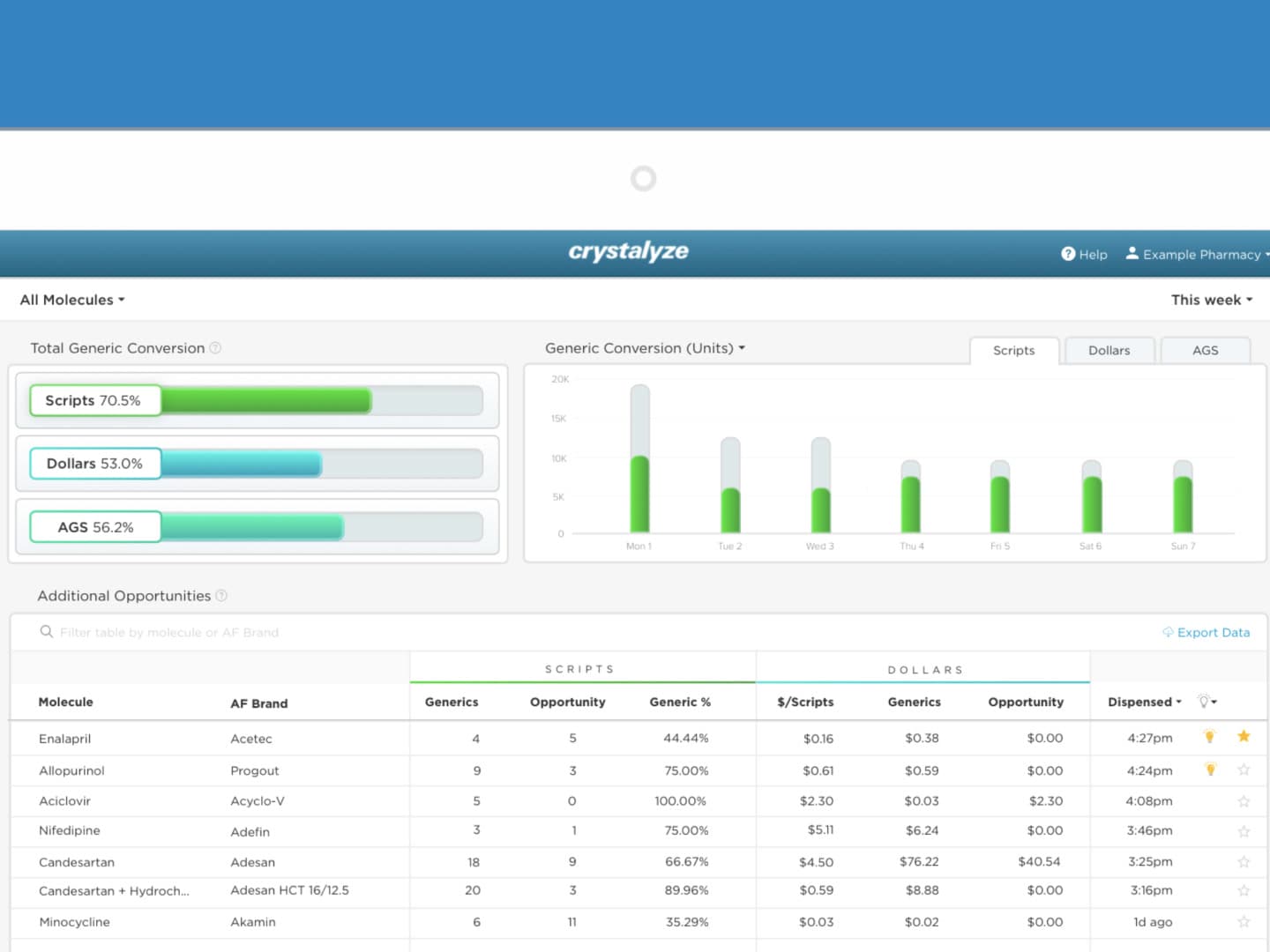This screenshot has height=952, width=1270.
Task: Select the AGS chart tab
Action: (x=1205, y=350)
